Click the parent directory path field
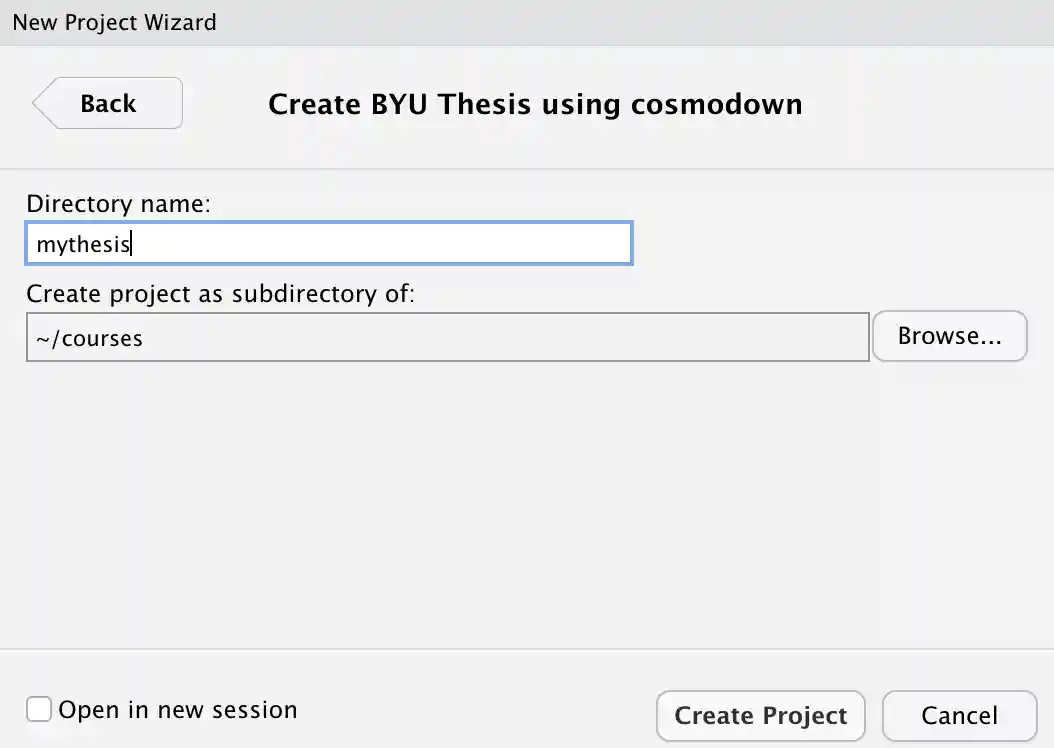Screen dimensions: 1054x748 [447, 338]
